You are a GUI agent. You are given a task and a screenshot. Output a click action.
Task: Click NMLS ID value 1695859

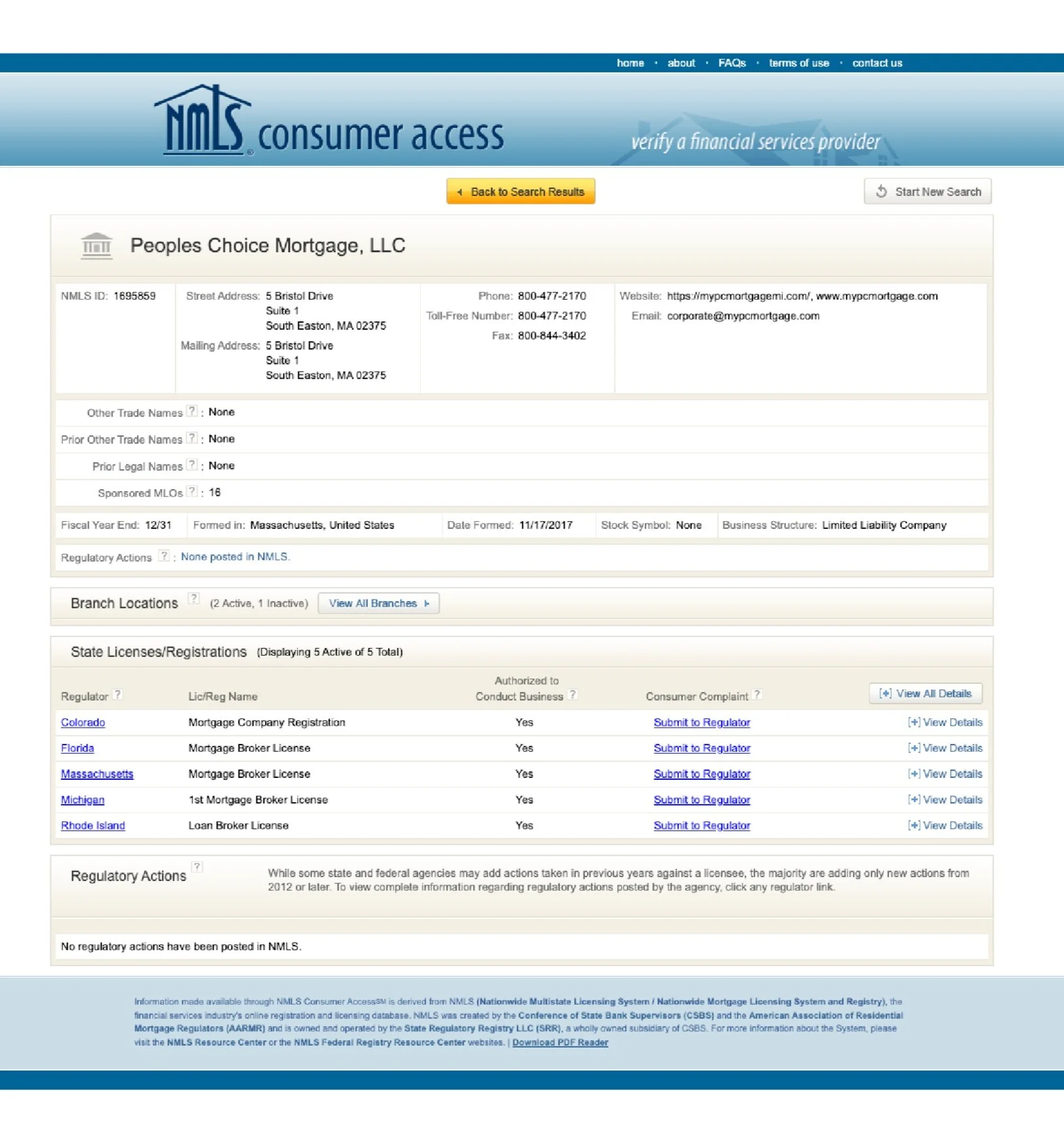(135, 296)
